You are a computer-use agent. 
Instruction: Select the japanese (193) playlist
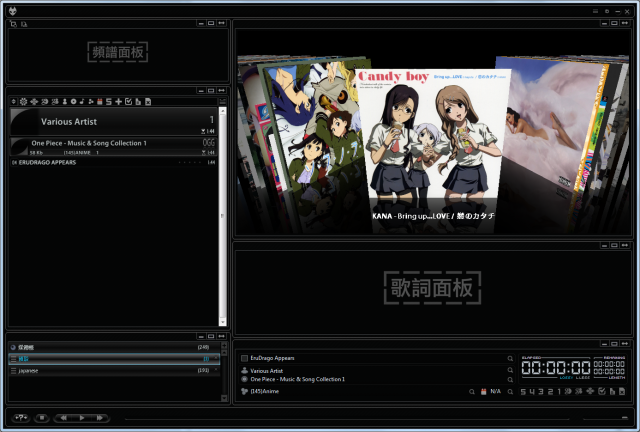pyautogui.click(x=114, y=370)
